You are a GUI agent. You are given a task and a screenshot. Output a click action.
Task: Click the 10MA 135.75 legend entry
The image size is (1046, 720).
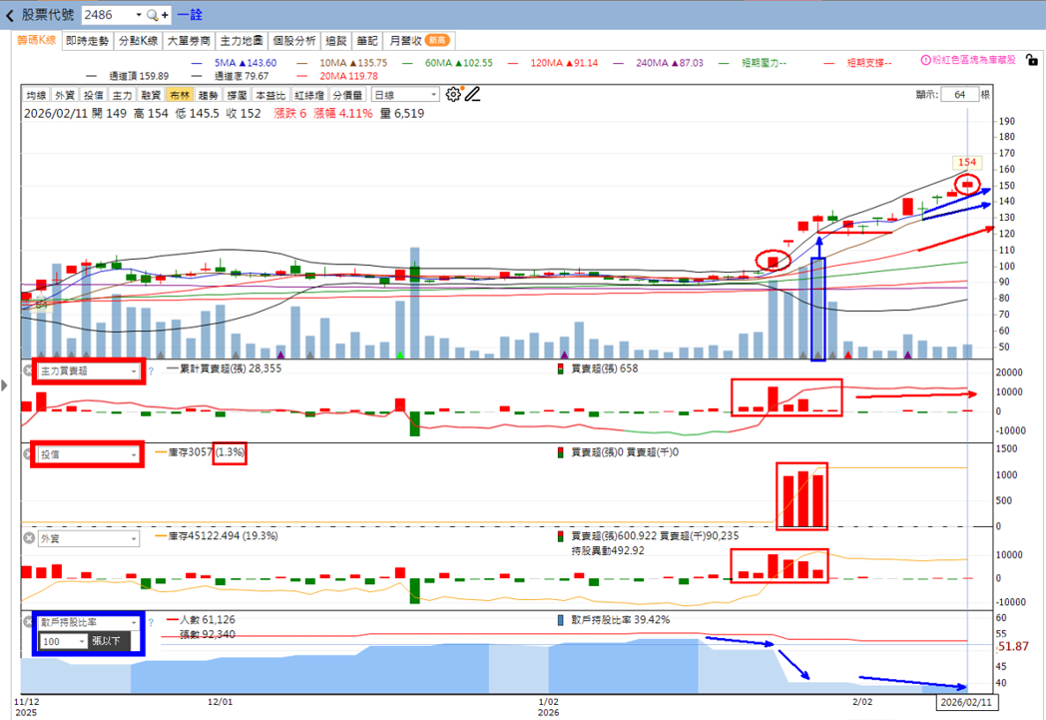pyautogui.click(x=342, y=63)
